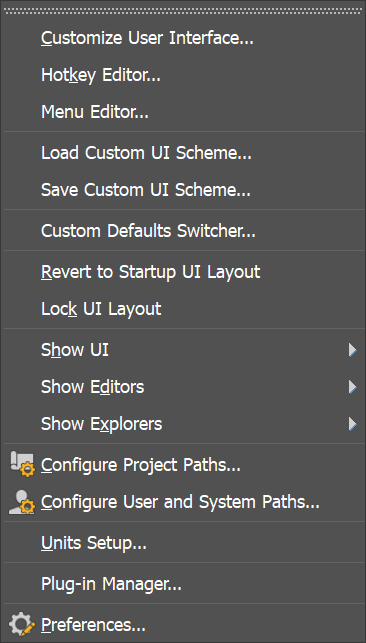Open the Units Setup dialog
This screenshot has width=366, height=643.
click(183, 543)
